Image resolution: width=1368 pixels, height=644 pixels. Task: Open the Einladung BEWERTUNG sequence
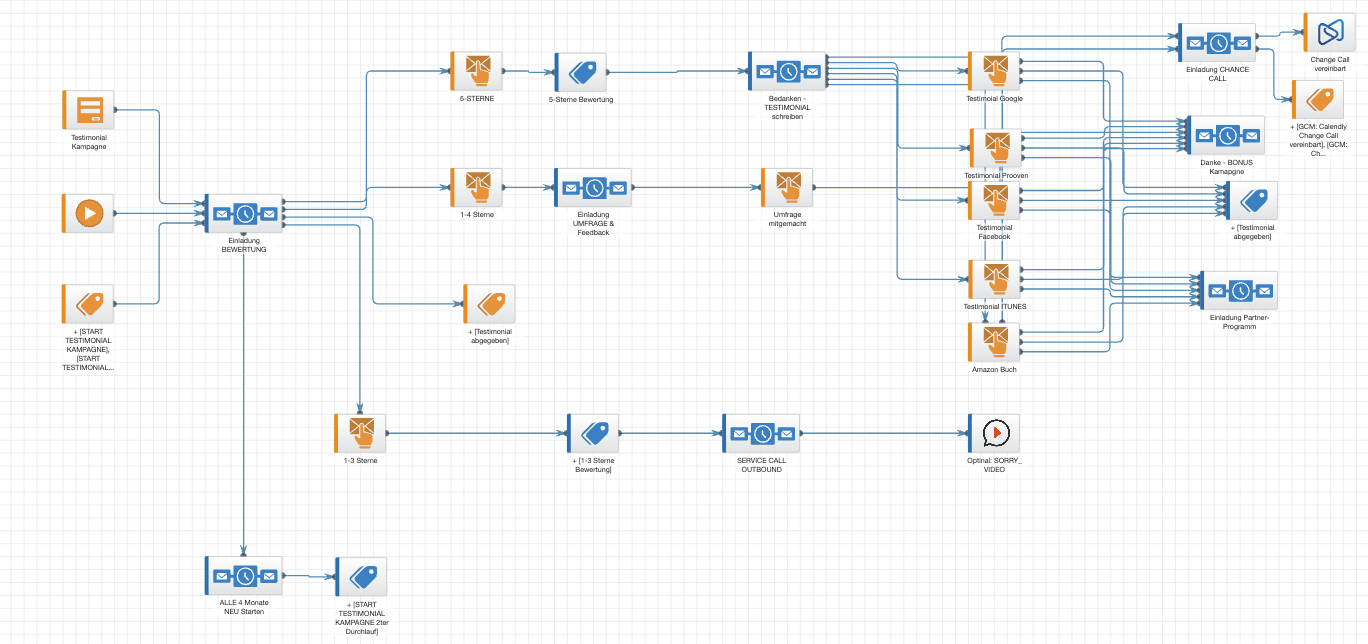(x=244, y=213)
